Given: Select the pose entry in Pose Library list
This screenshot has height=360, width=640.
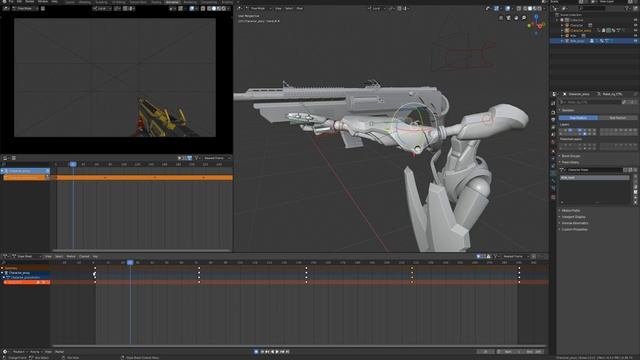Looking at the screenshot, I should point(595,178).
